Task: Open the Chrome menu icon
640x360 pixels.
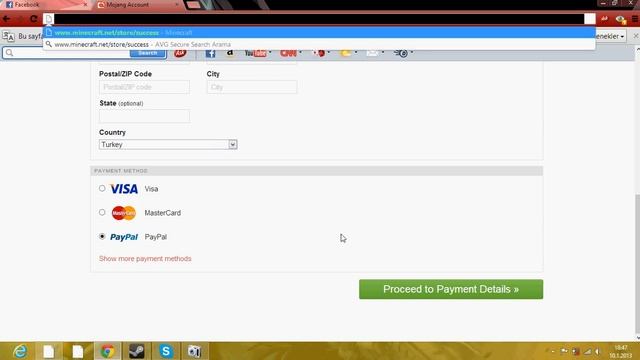Action: pos(635,19)
